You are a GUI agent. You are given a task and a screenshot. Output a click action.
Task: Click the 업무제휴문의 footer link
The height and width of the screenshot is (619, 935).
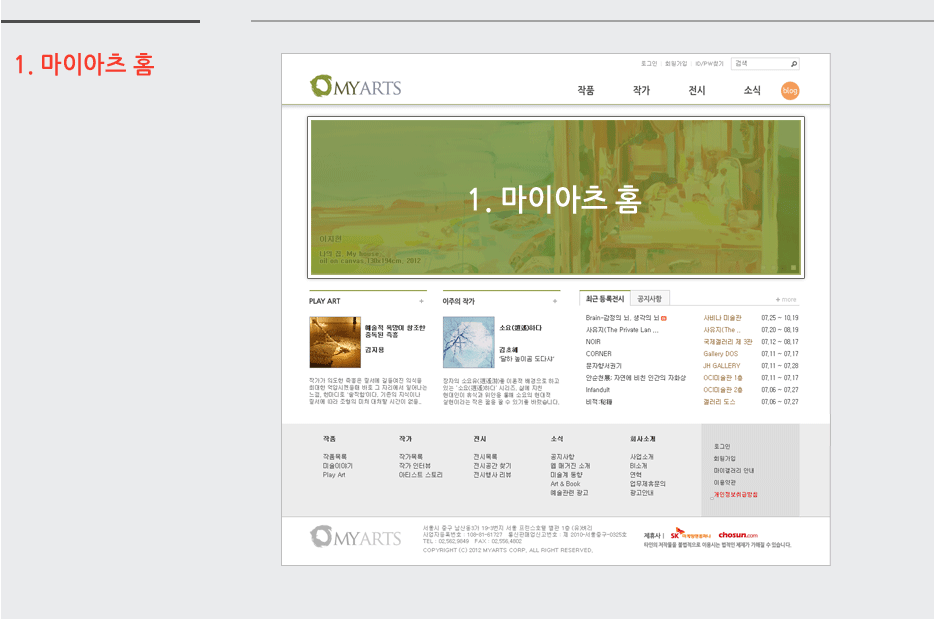click(x=648, y=484)
